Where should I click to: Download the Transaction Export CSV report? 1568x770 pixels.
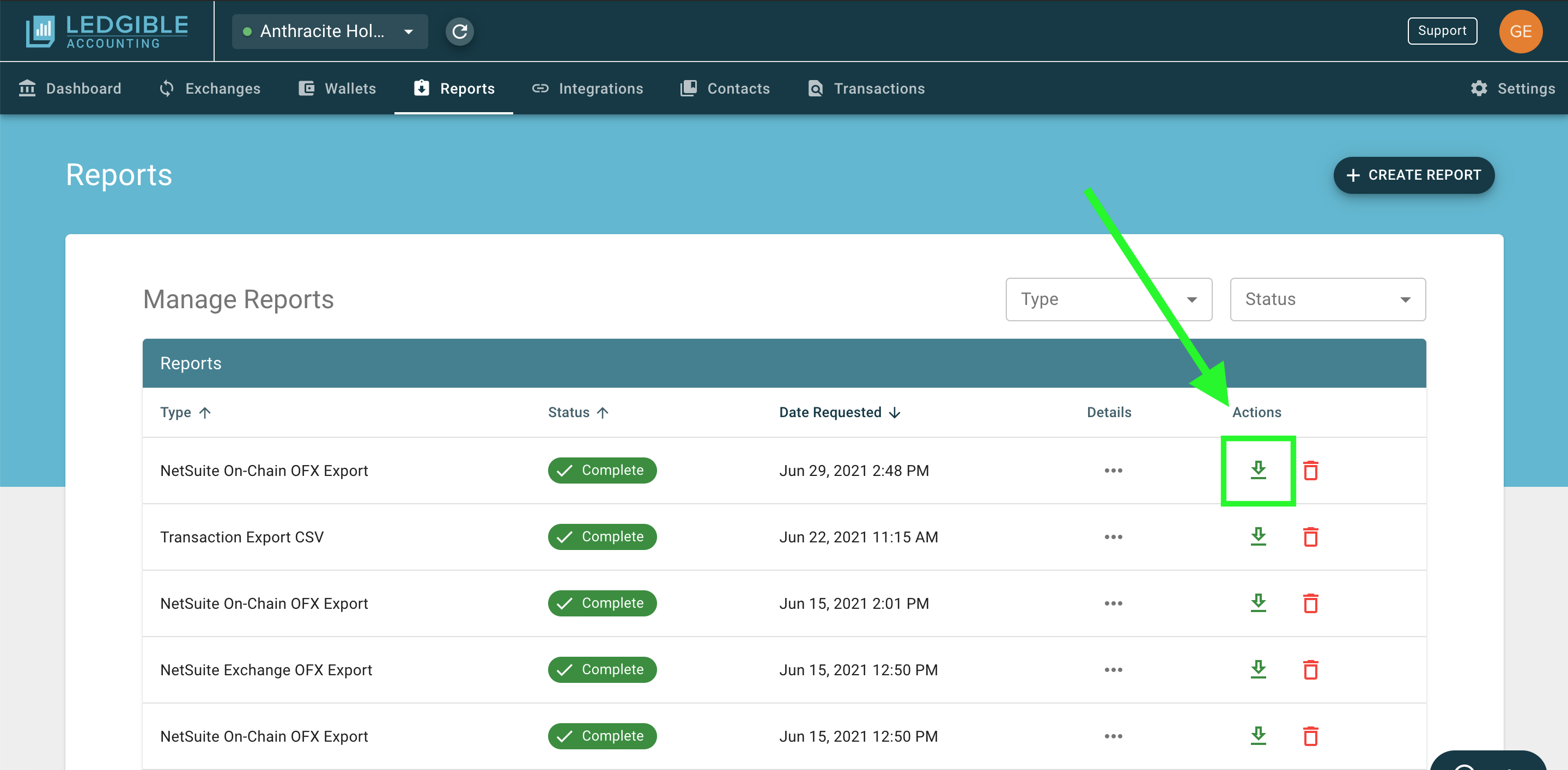coord(1258,536)
